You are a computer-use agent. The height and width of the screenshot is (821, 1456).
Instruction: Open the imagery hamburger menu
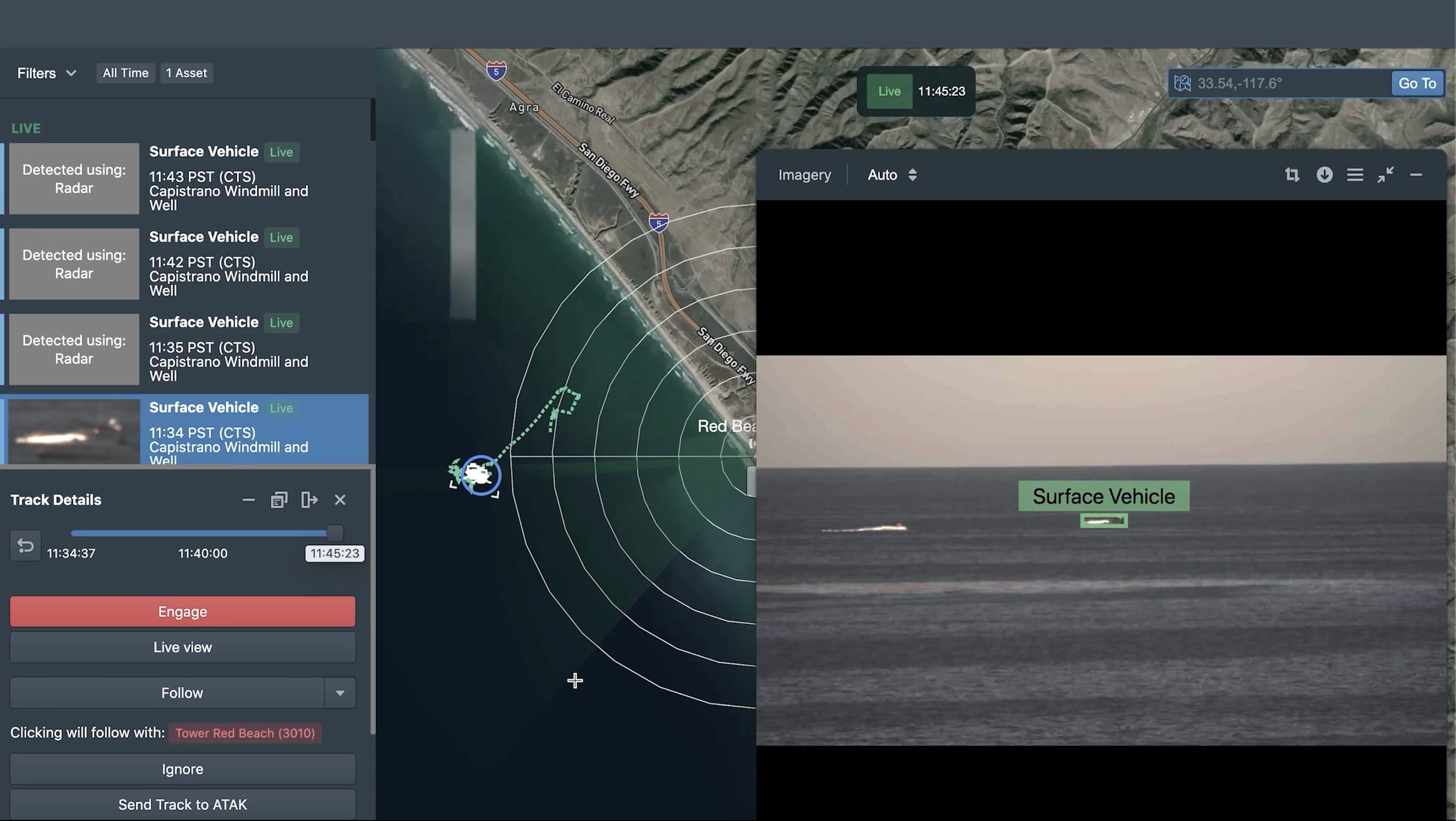point(1355,175)
